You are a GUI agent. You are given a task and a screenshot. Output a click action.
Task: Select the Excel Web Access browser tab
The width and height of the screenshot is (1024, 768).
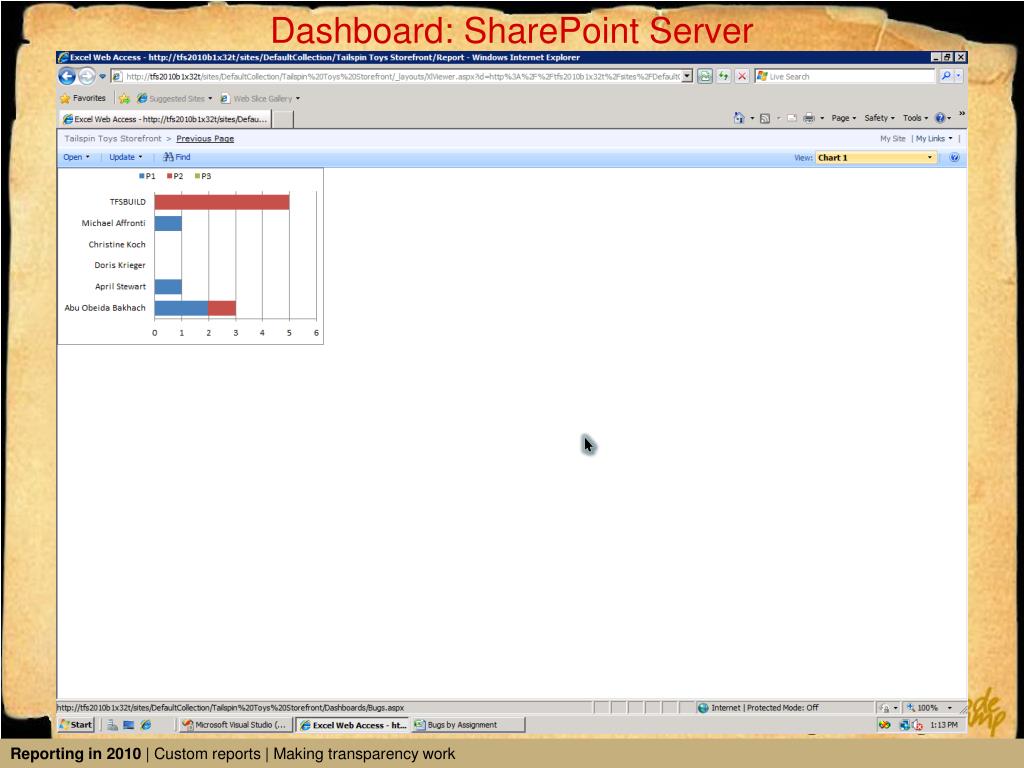165,120
